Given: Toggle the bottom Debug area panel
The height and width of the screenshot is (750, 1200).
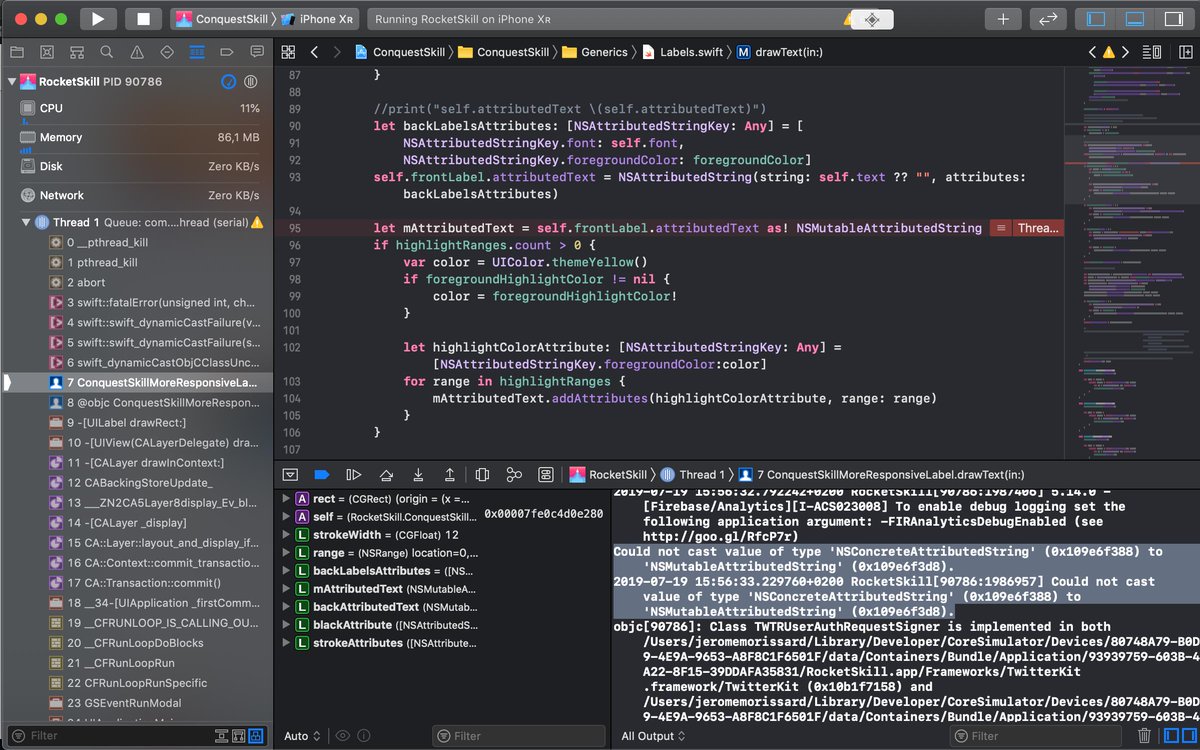Looking at the screenshot, I should [x=1134, y=19].
